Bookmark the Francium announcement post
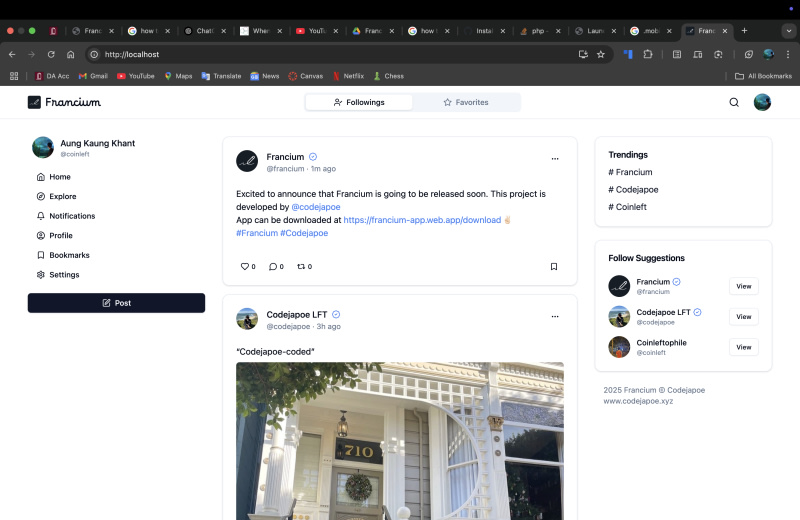This screenshot has height=520, width=800. (x=554, y=267)
